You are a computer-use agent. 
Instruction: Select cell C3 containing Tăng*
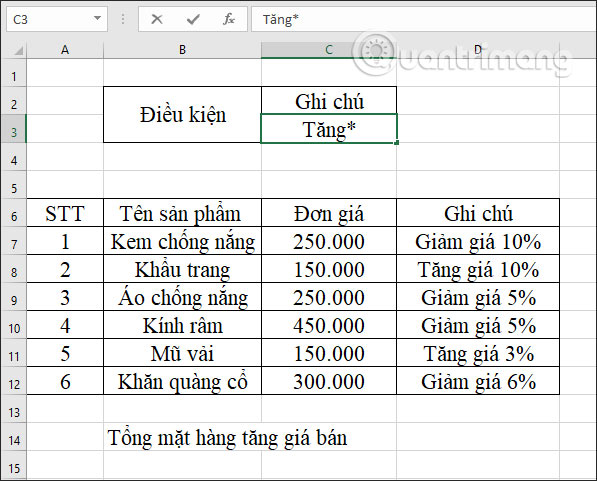(x=329, y=129)
